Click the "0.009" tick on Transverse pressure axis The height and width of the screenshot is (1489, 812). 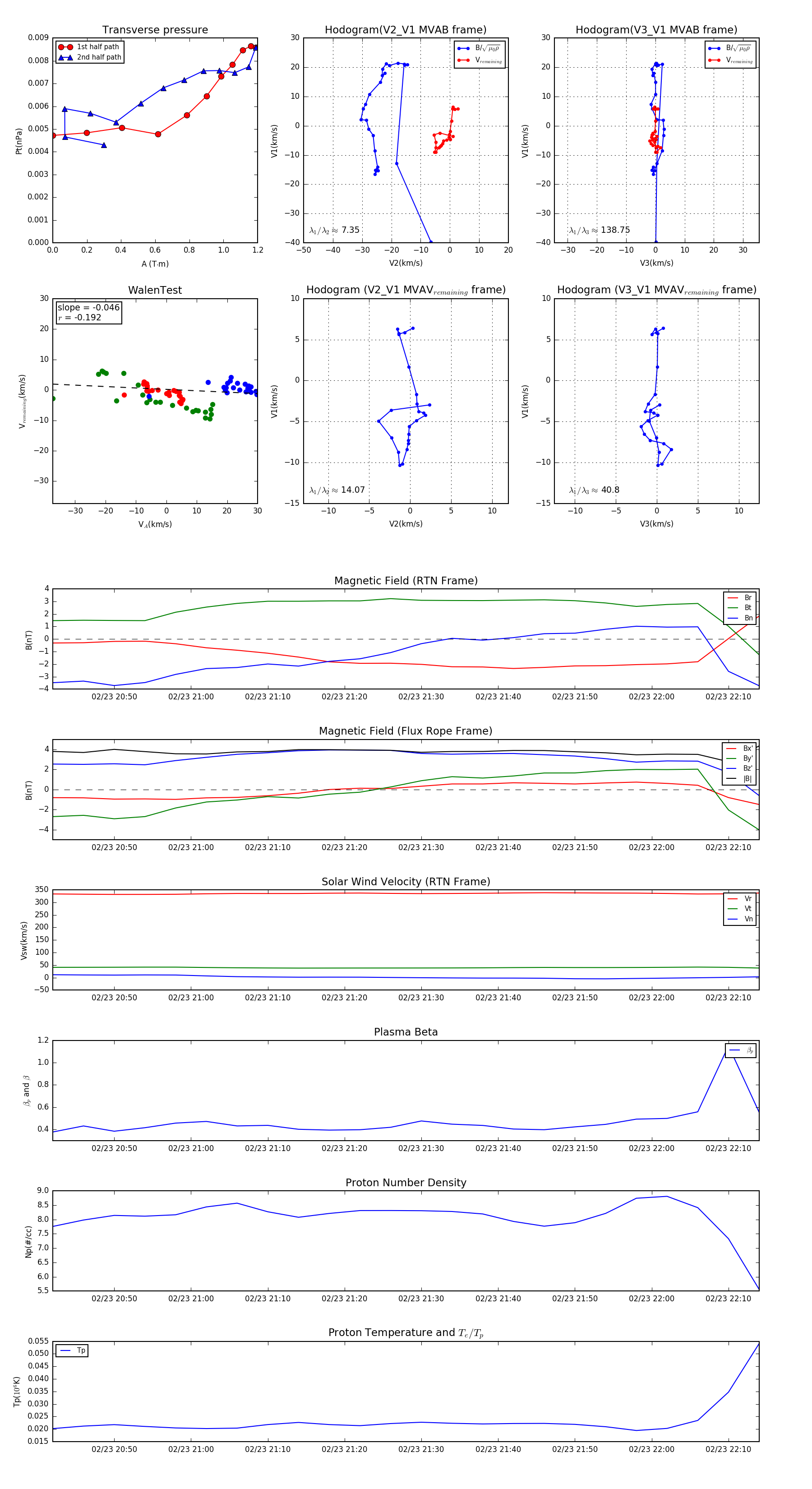(x=38, y=37)
